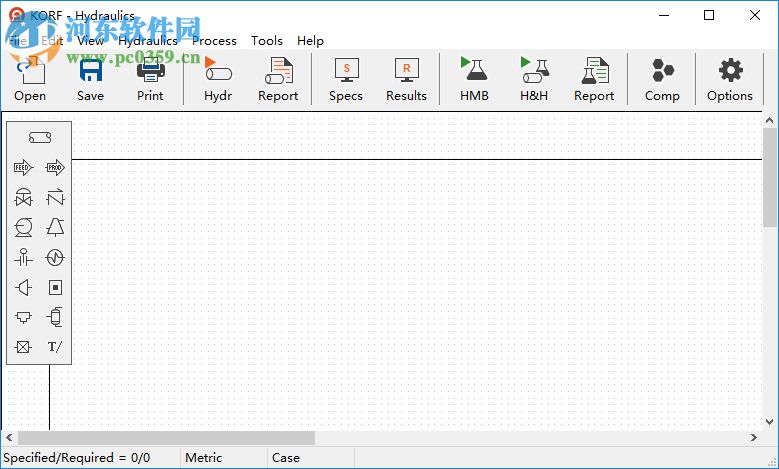The image size is (779, 469).
Task: Click the Save toolbar button
Action: pyautogui.click(x=90, y=80)
